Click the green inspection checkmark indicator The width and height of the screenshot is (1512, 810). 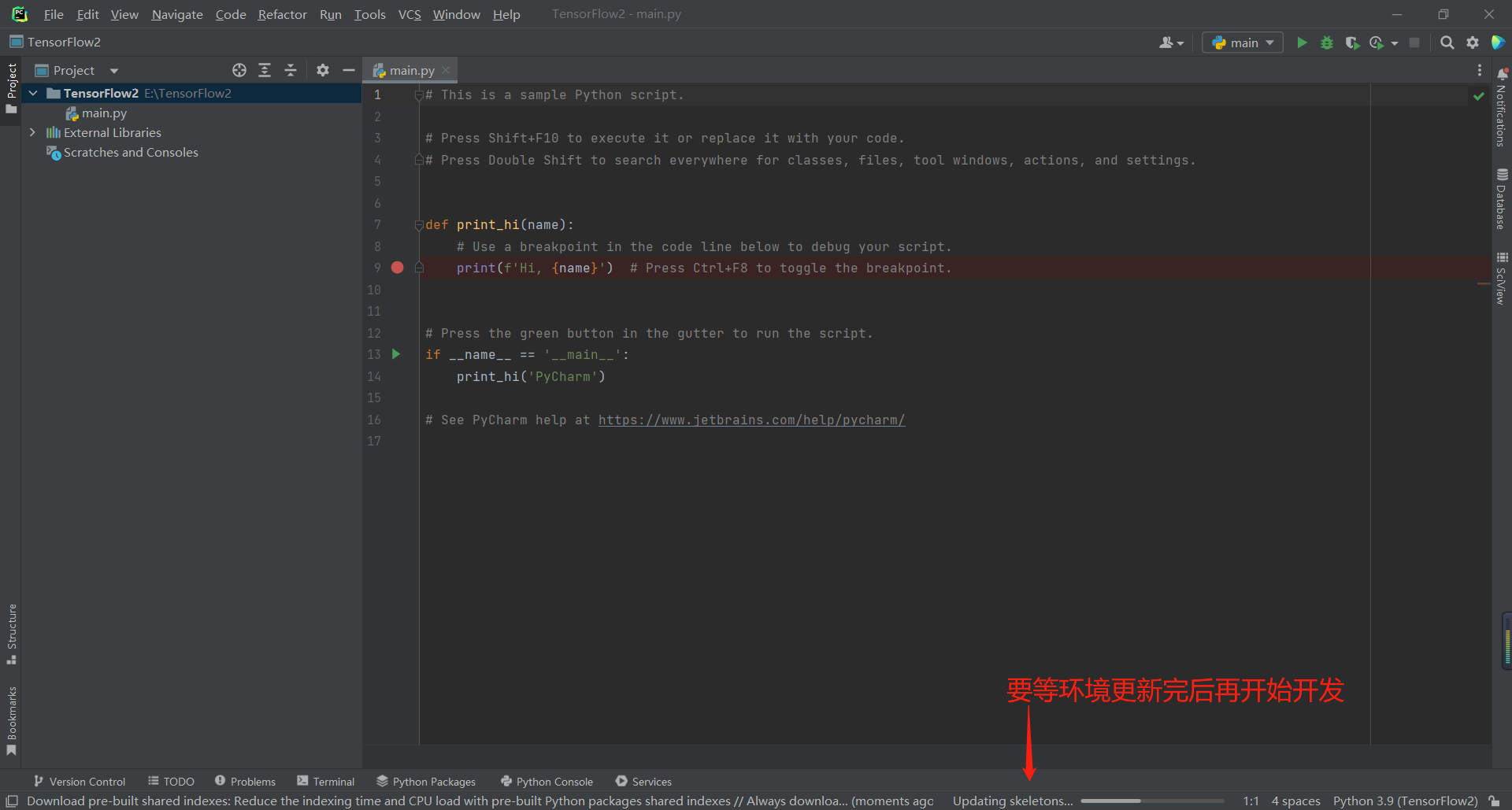1479,96
